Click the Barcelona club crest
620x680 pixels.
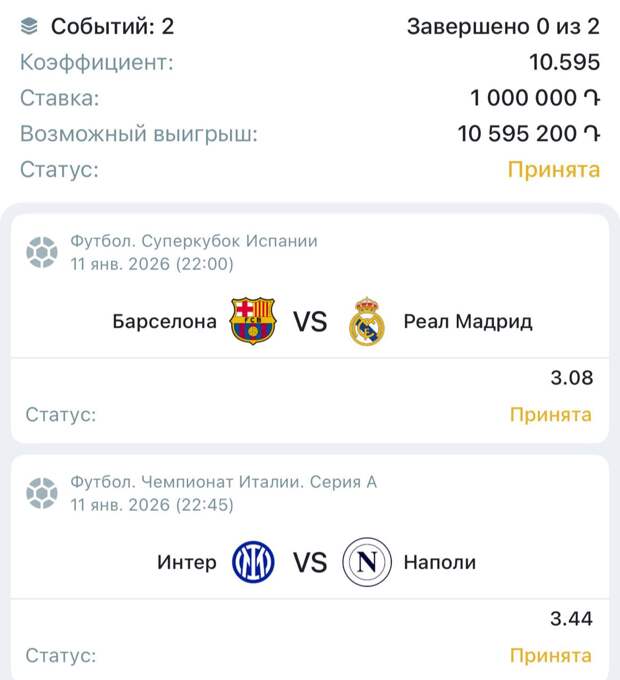(252, 322)
